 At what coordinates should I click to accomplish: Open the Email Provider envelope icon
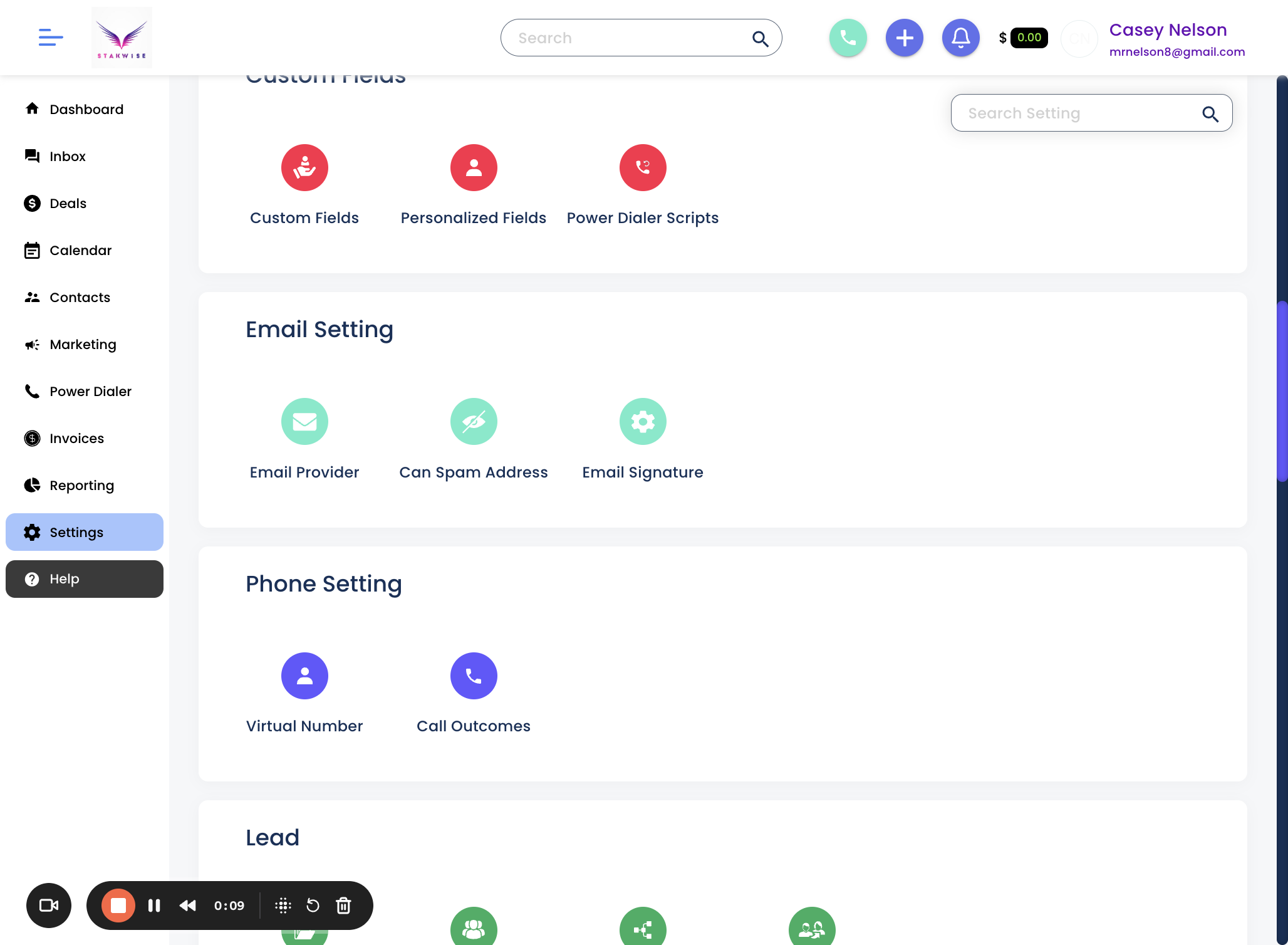point(304,421)
